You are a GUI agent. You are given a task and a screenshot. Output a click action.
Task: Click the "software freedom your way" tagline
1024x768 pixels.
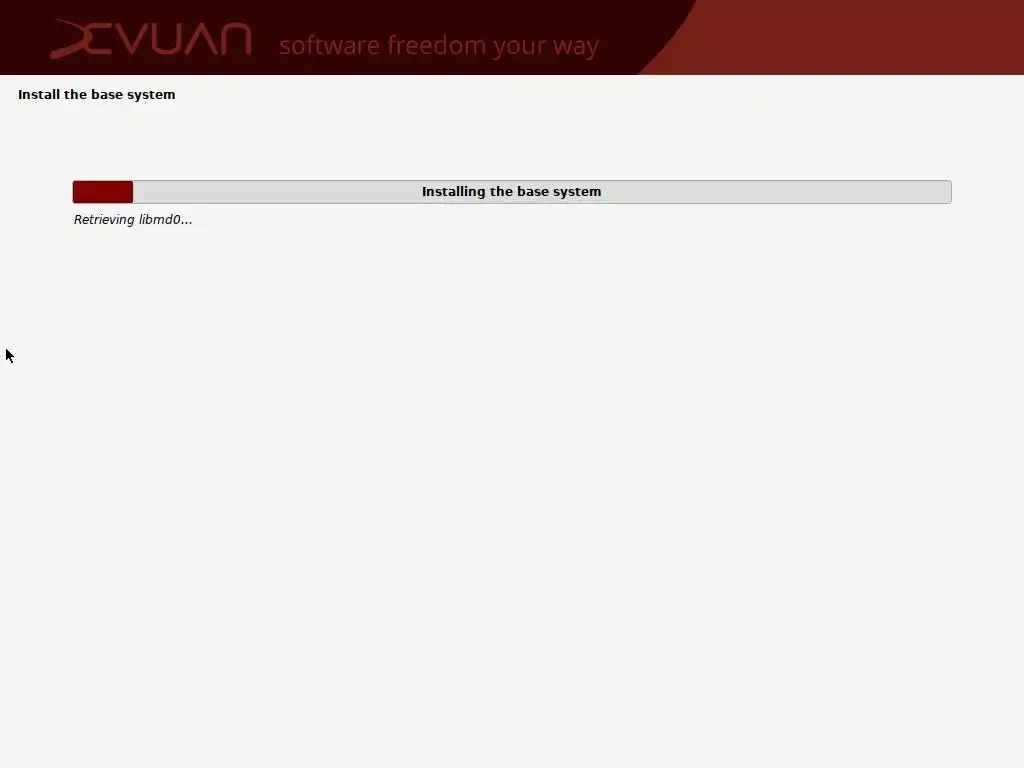[439, 46]
